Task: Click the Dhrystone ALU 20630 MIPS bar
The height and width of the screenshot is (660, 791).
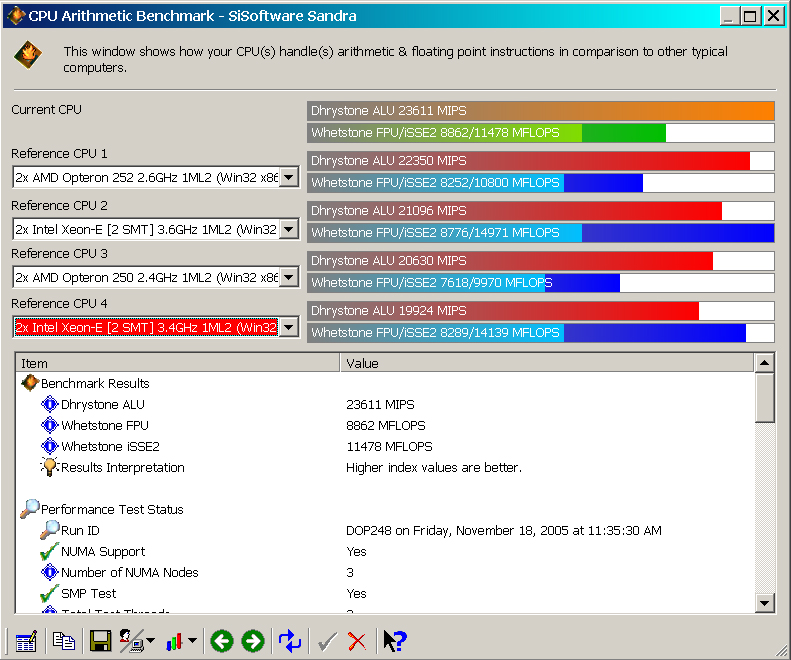Action: (x=541, y=260)
